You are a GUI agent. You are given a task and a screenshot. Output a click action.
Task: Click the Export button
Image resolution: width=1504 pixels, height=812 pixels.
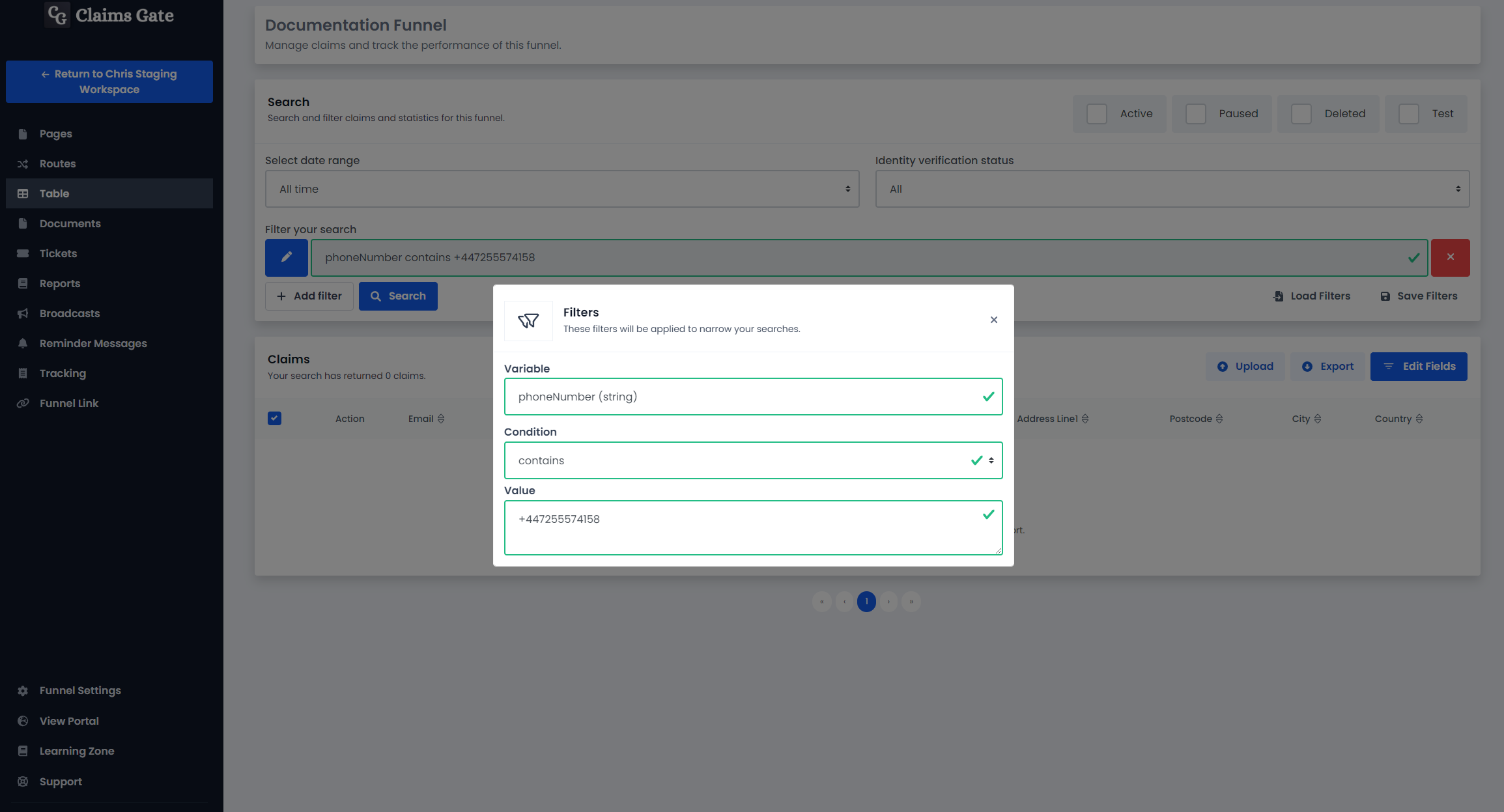click(x=1327, y=367)
